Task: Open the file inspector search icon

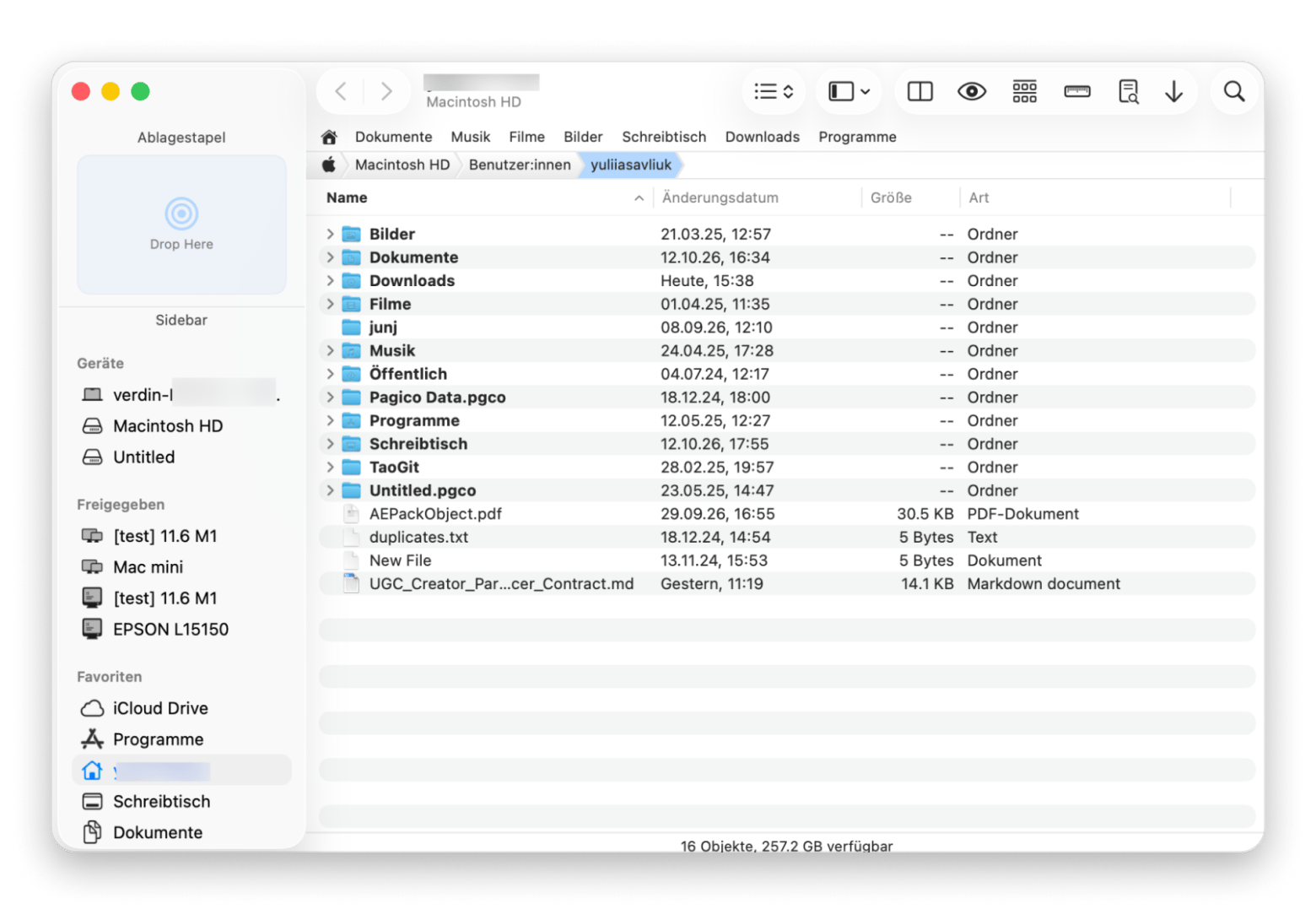Action: click(x=1128, y=91)
